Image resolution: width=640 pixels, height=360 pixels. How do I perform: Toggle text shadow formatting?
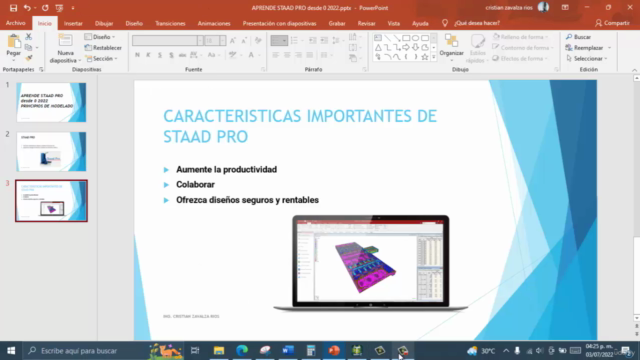click(171, 55)
